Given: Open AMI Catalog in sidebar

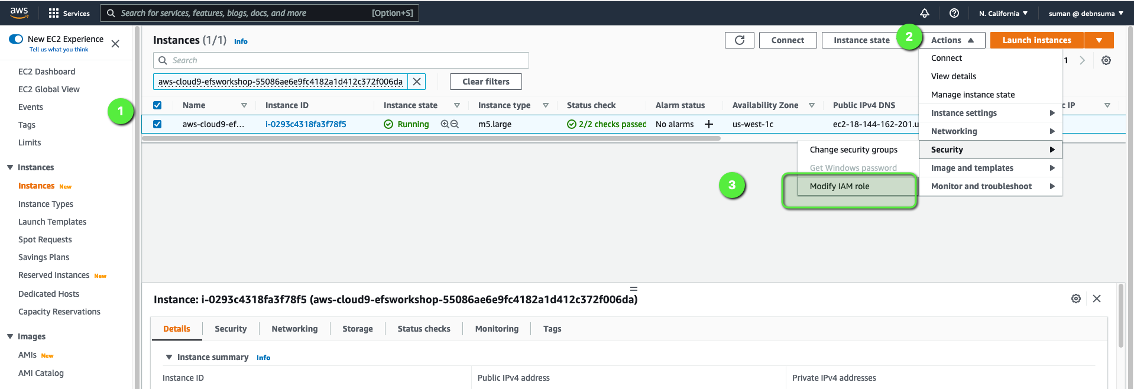Looking at the screenshot, I should coord(41,373).
